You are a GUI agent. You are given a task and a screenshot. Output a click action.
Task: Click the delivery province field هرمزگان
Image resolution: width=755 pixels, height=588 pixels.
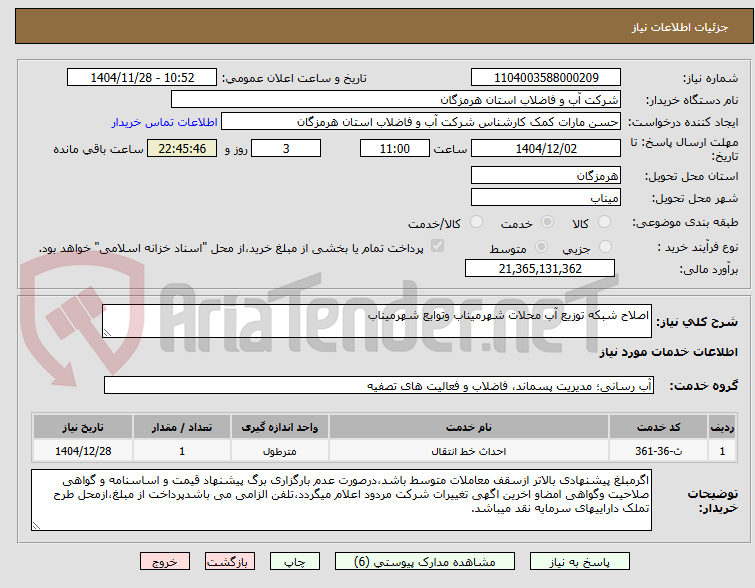546,175
